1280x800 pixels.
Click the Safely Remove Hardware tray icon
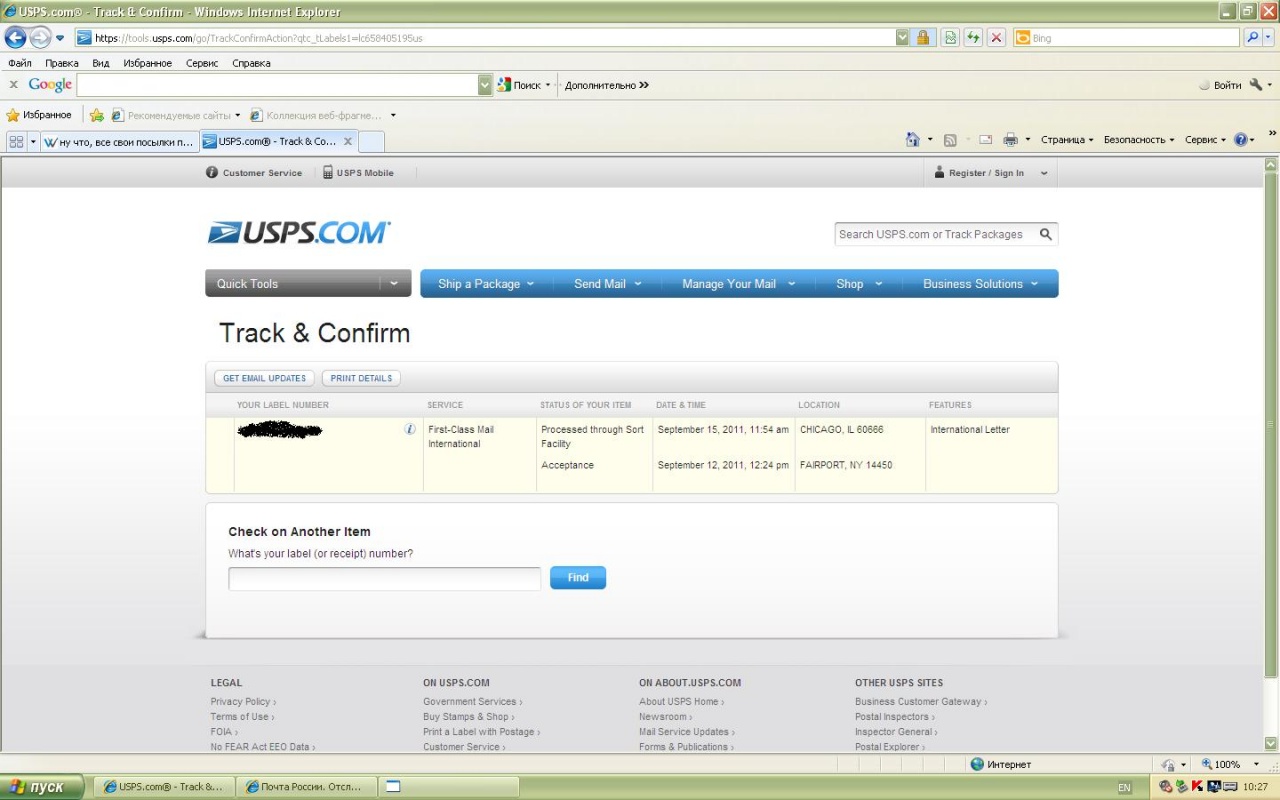point(1181,787)
